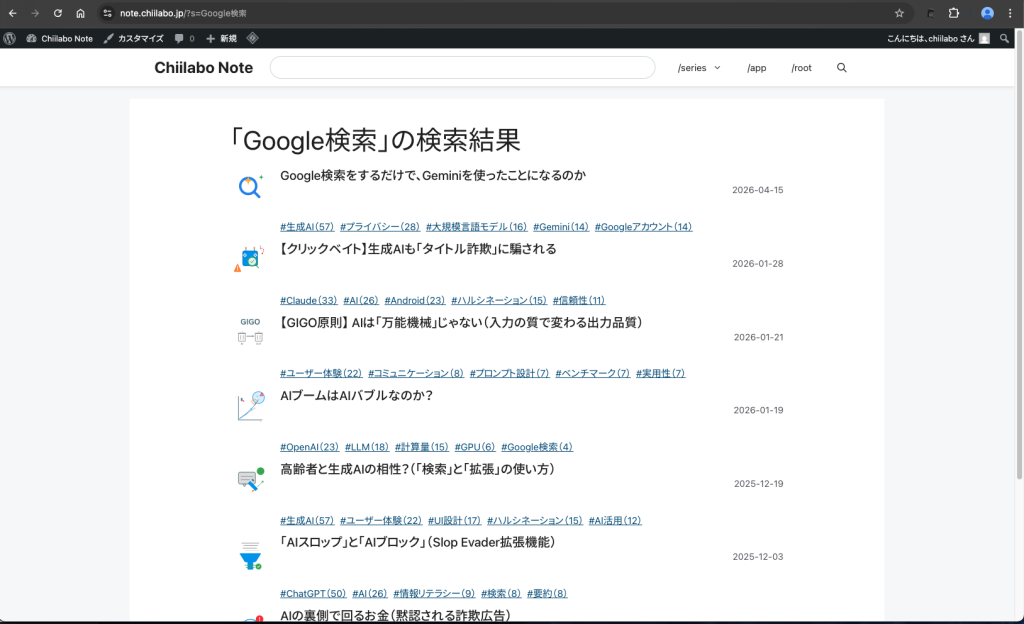Viewport: 1024px width, 624px height.
Task: Focus the header search input field
Action: [x=462, y=68]
